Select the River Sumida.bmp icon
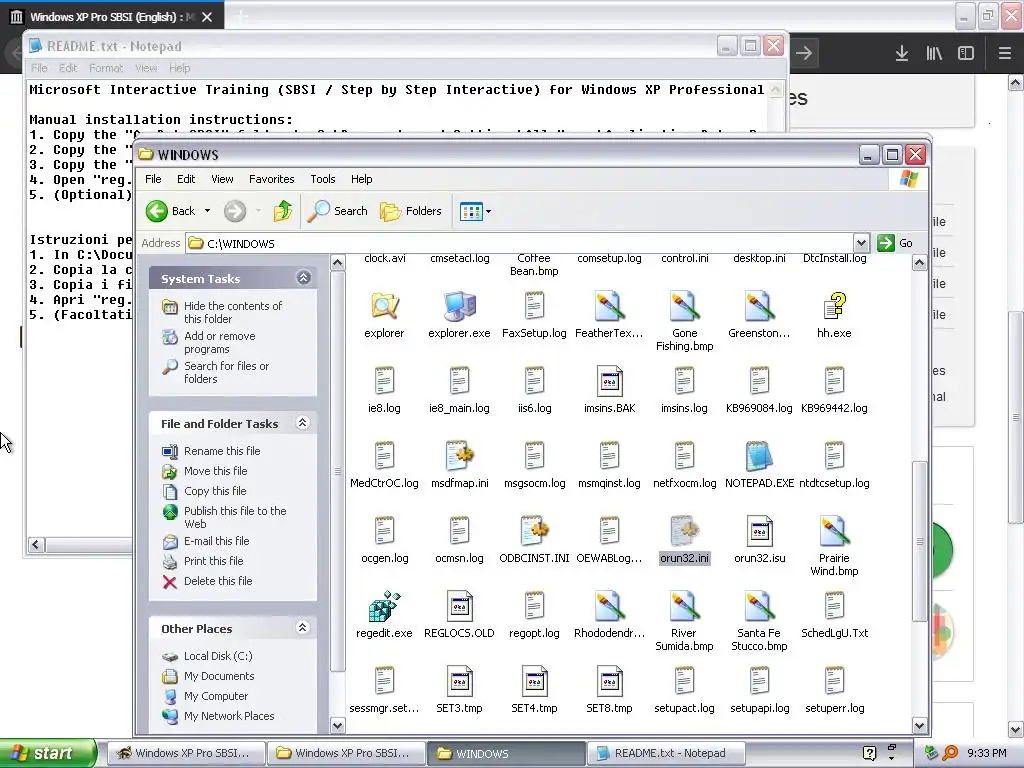The height and width of the screenshot is (768, 1024). click(684, 606)
